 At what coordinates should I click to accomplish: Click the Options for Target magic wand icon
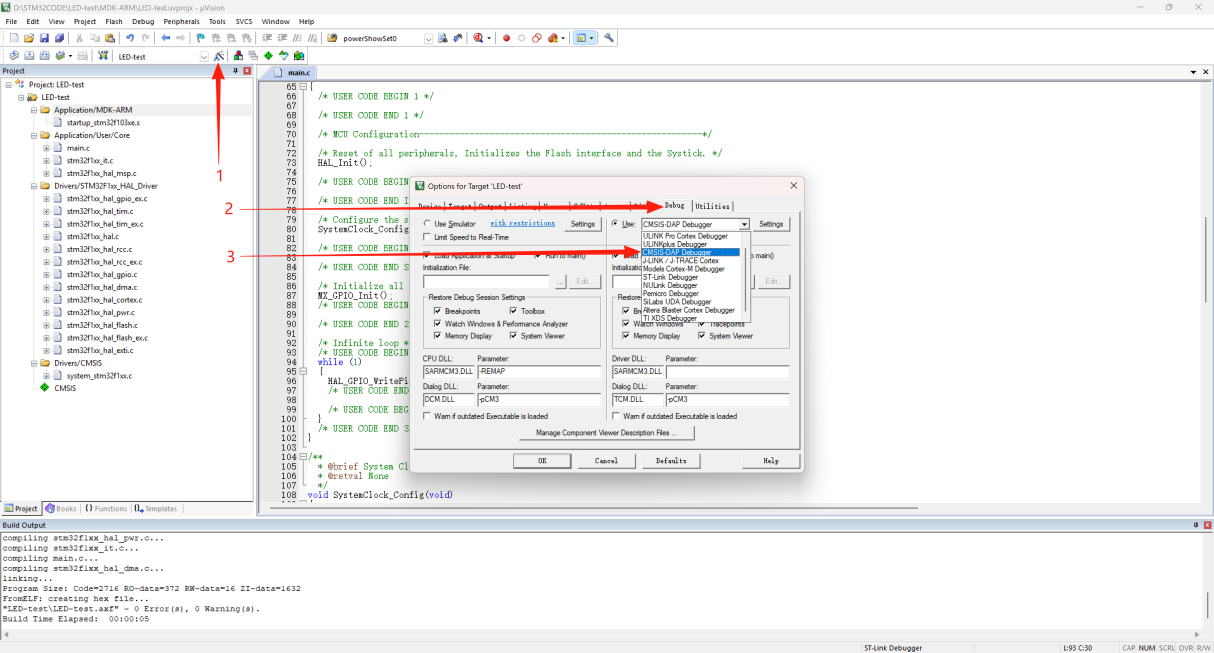point(219,56)
